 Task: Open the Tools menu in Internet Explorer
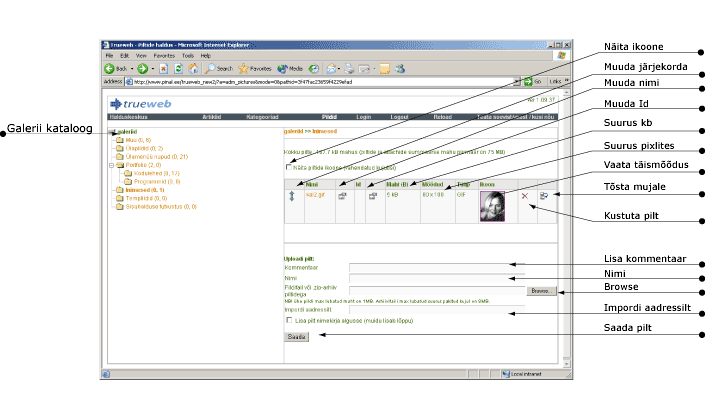(x=189, y=56)
